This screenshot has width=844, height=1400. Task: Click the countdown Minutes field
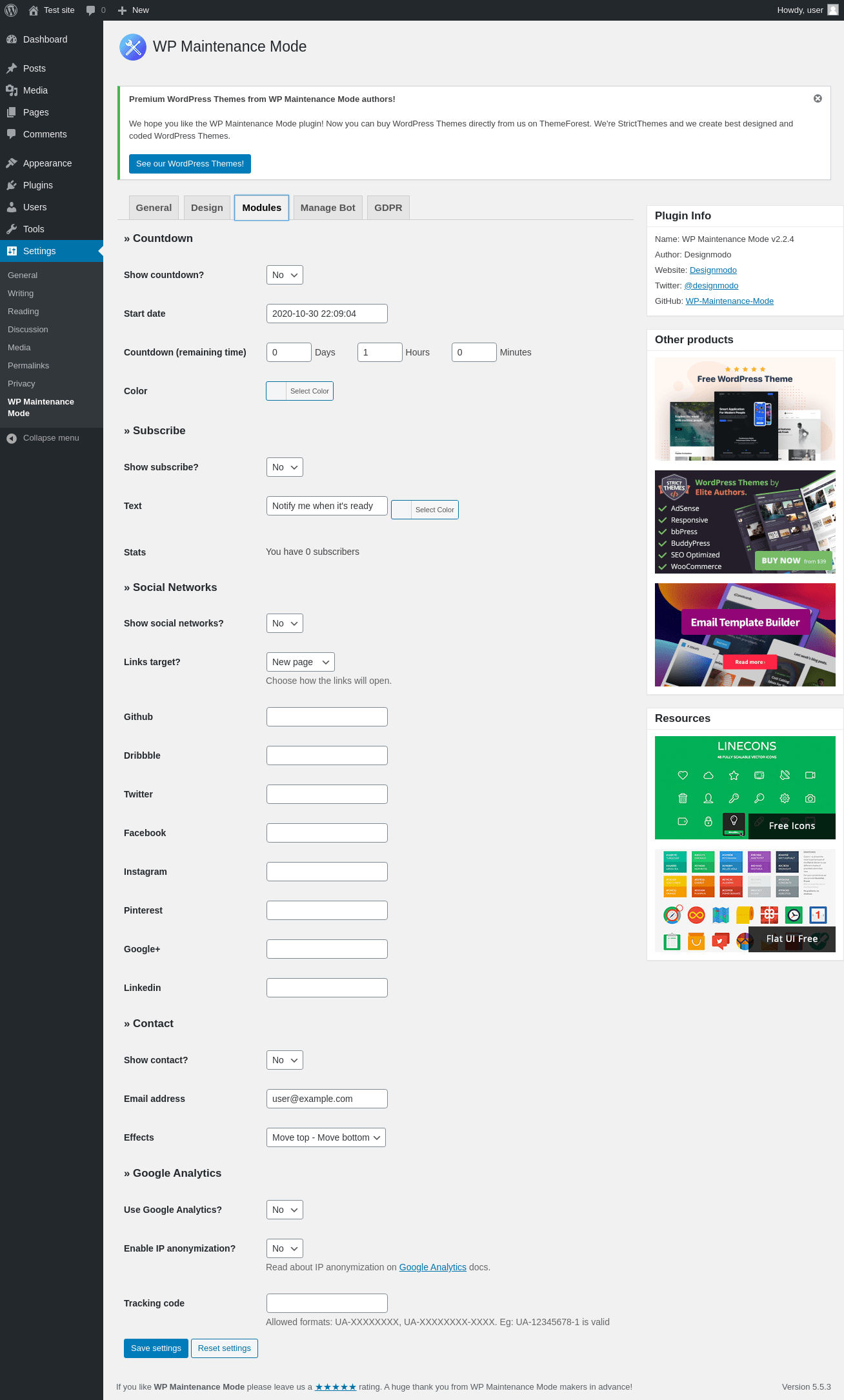pos(474,352)
